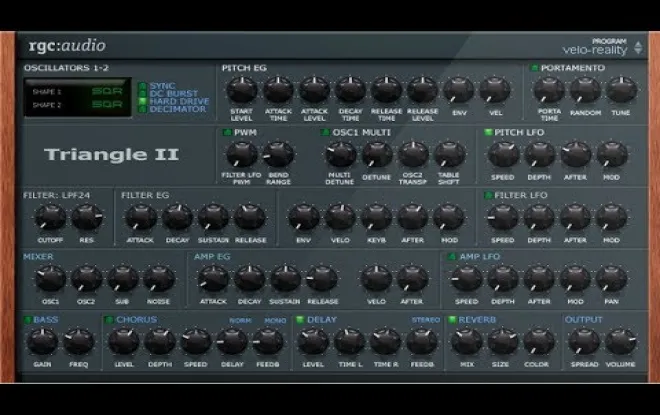660x415 pixels.
Task: Click the Pitch LFO SPEED knob
Action: pos(503,154)
